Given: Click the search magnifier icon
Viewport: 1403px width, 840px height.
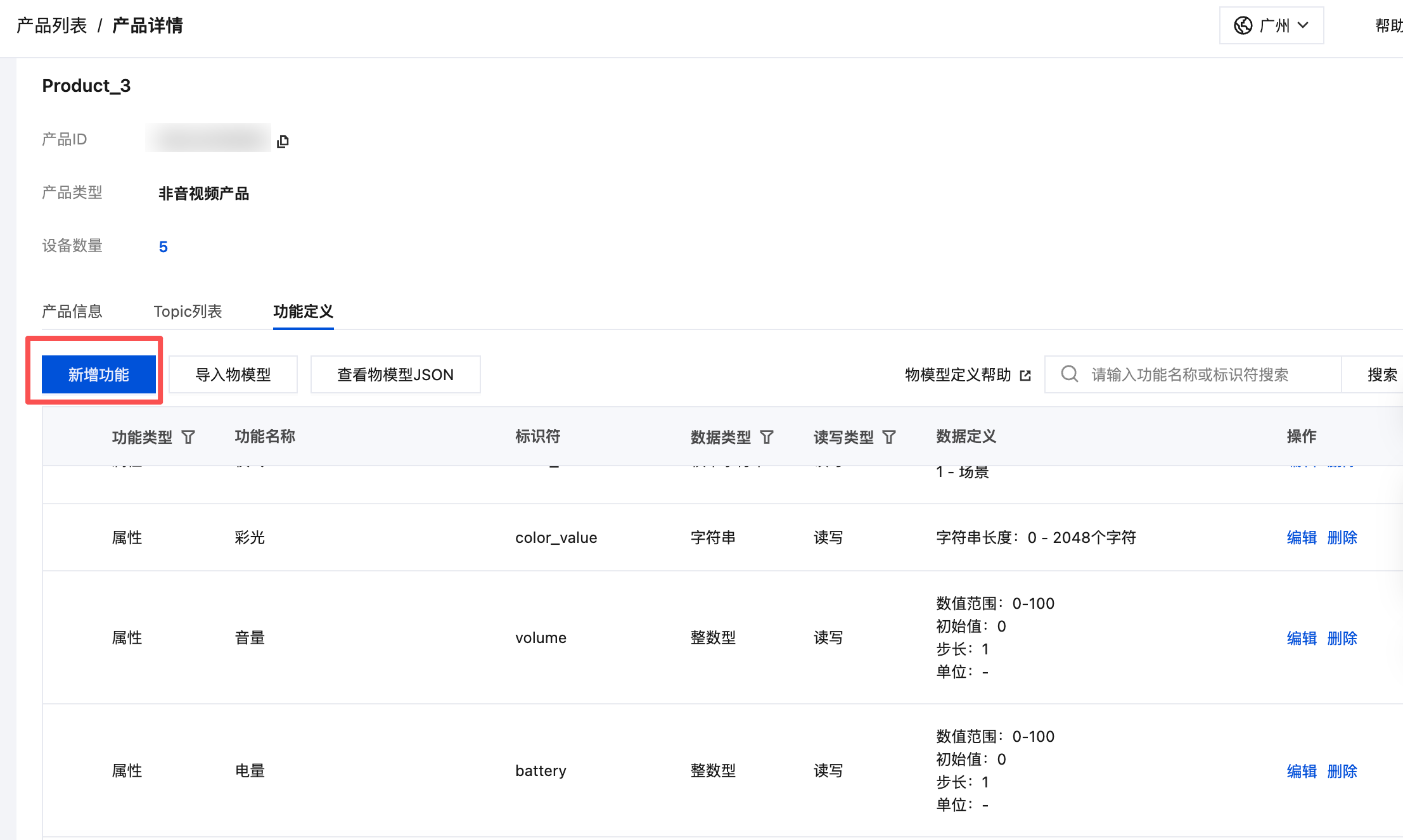Looking at the screenshot, I should pyautogui.click(x=1069, y=374).
